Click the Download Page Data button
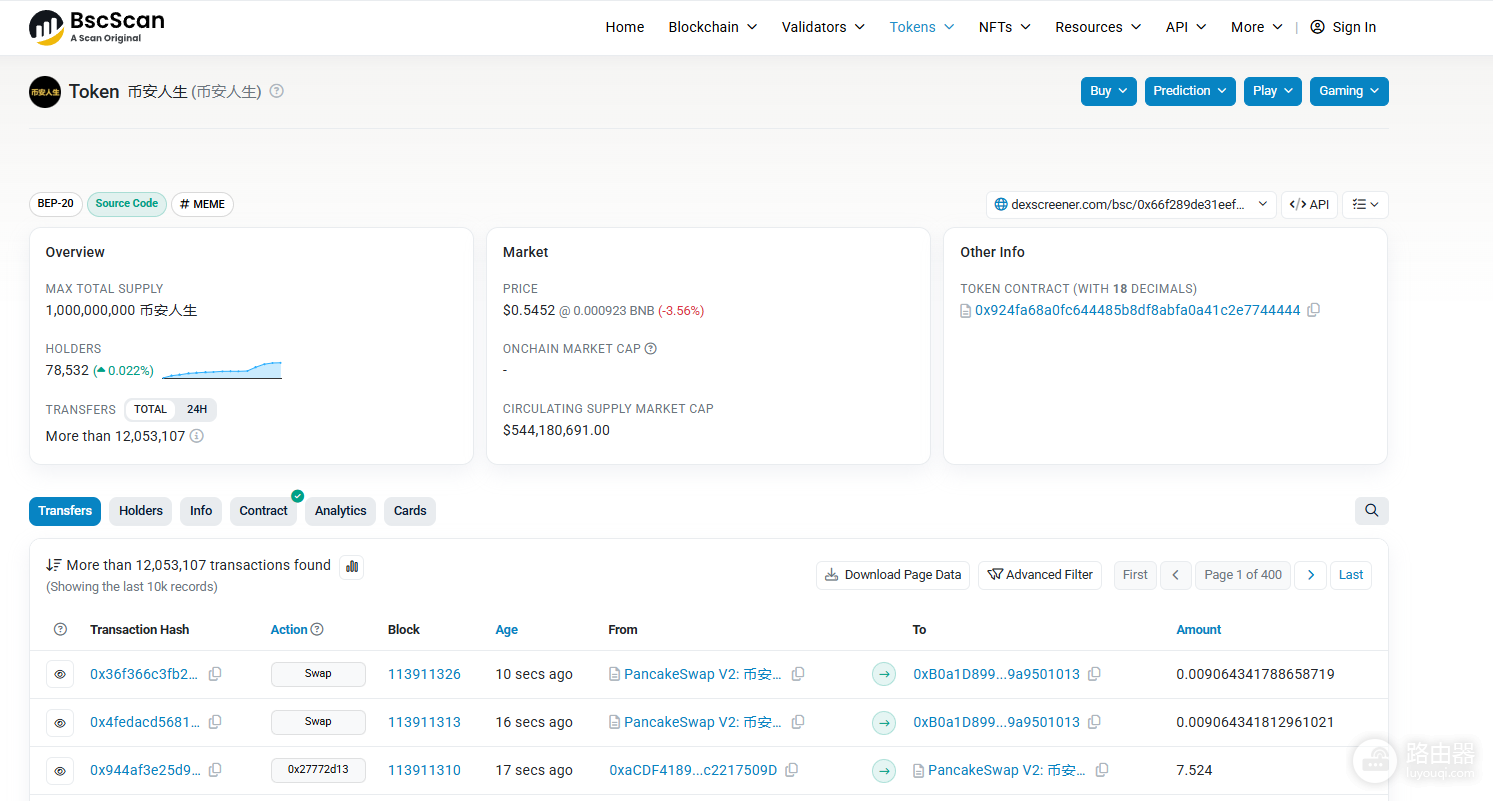 point(893,575)
